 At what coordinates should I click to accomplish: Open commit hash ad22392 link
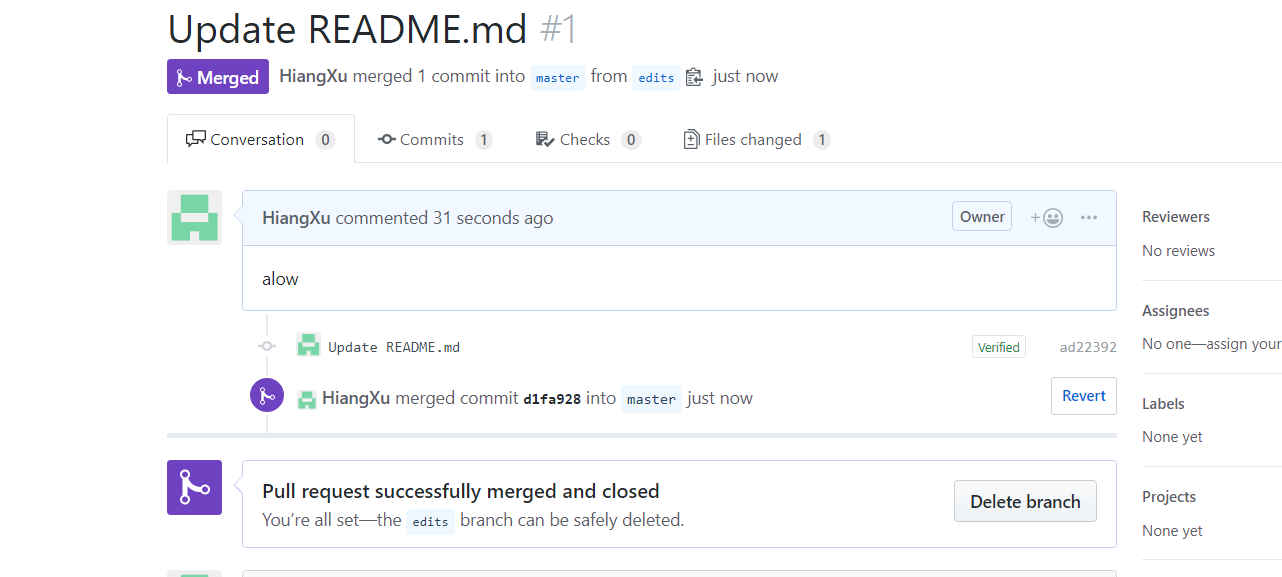coord(1088,347)
